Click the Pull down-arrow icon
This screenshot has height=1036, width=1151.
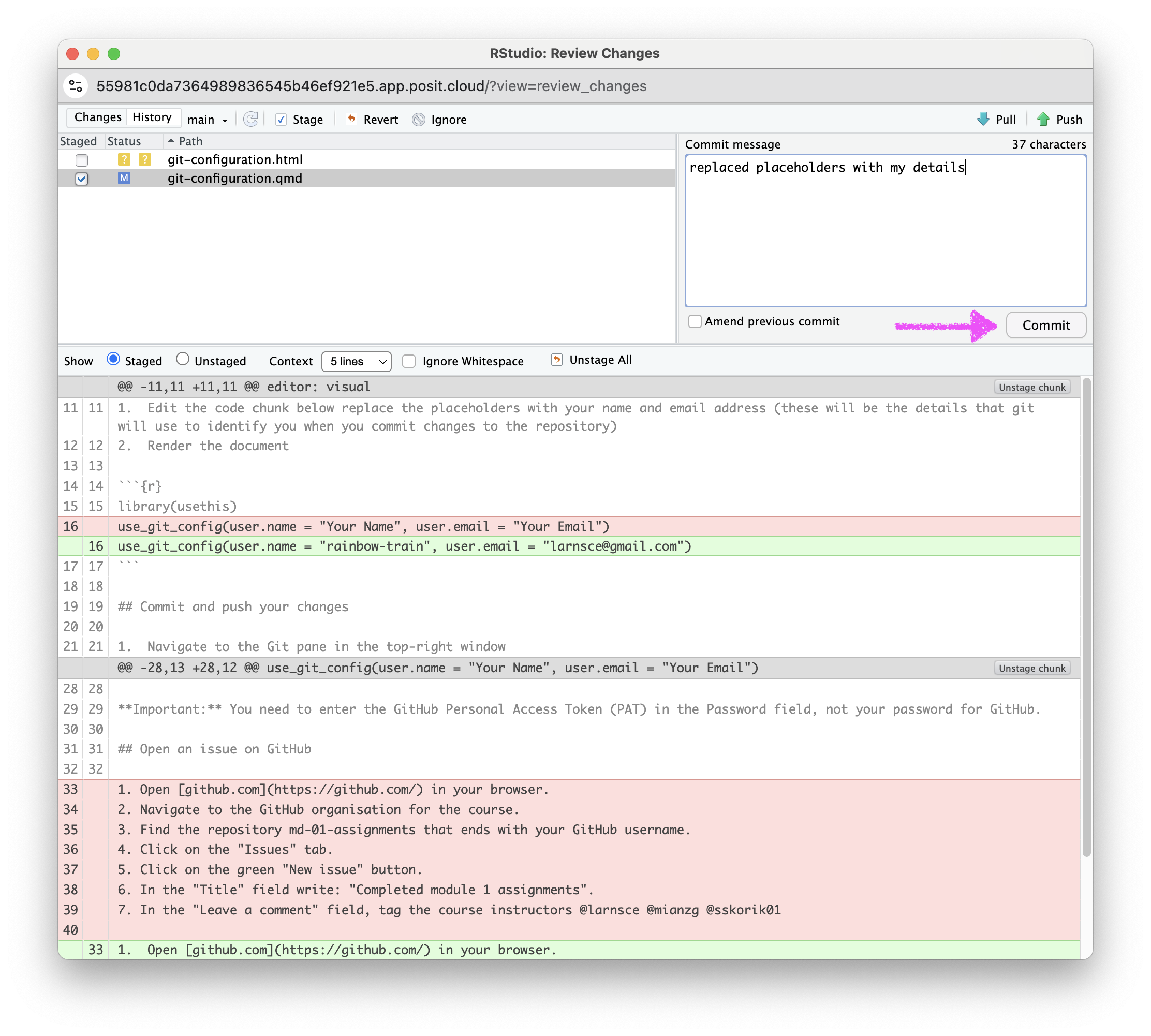coord(983,119)
